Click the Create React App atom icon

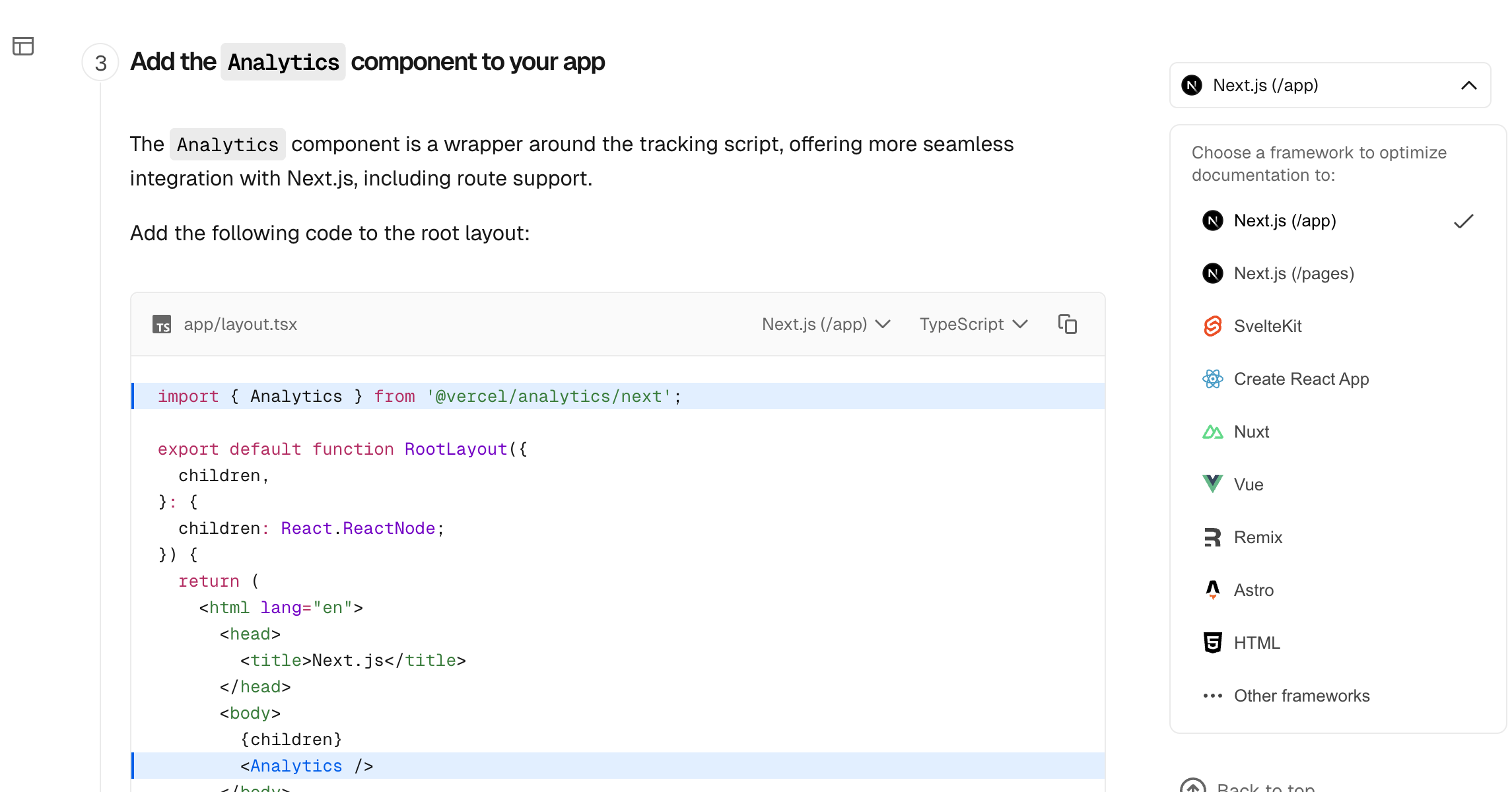tap(1212, 379)
